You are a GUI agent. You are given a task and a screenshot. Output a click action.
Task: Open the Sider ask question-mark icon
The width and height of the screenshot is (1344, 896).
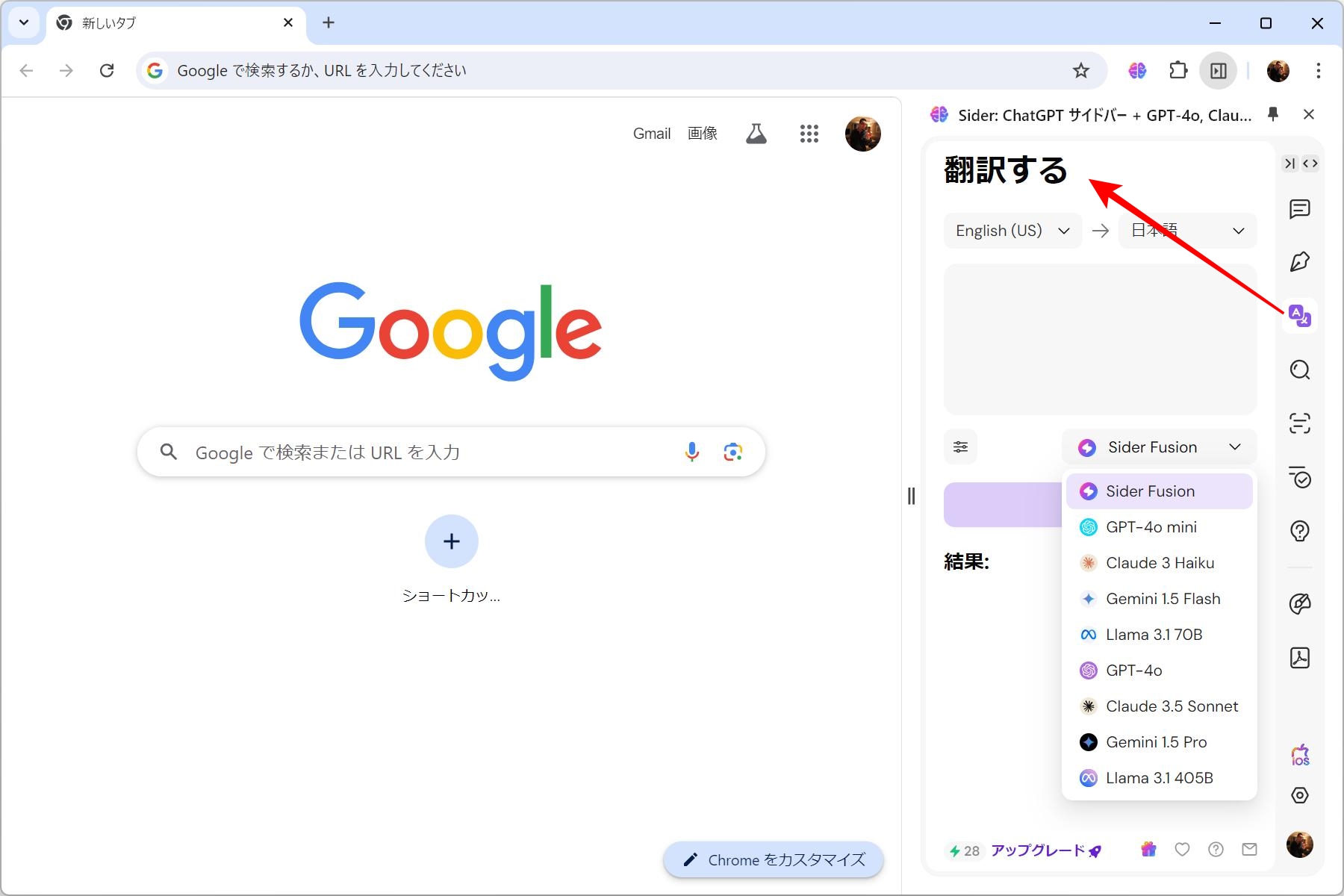pyautogui.click(x=1300, y=531)
